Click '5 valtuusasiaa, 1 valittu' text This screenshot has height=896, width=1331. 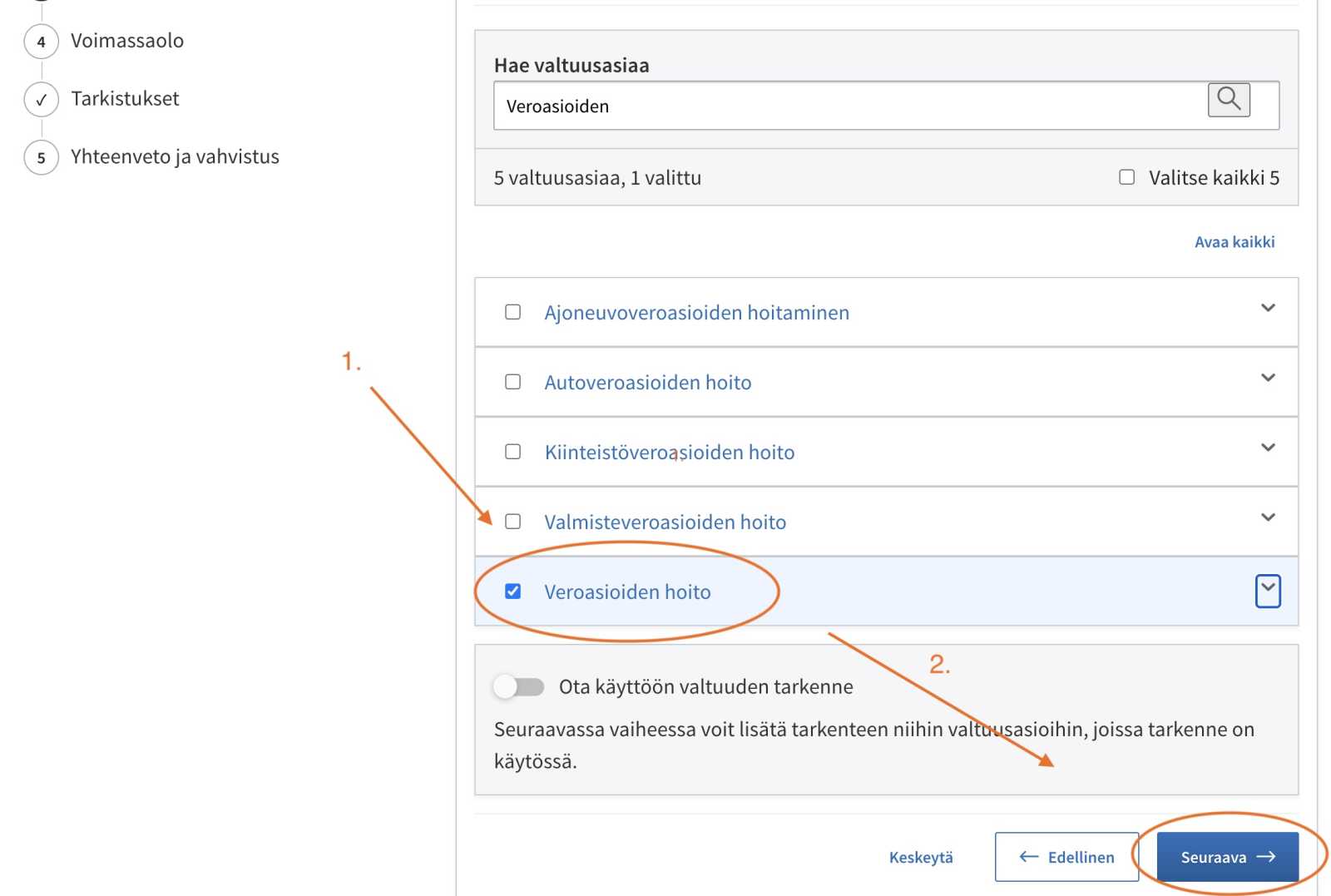pos(597,178)
